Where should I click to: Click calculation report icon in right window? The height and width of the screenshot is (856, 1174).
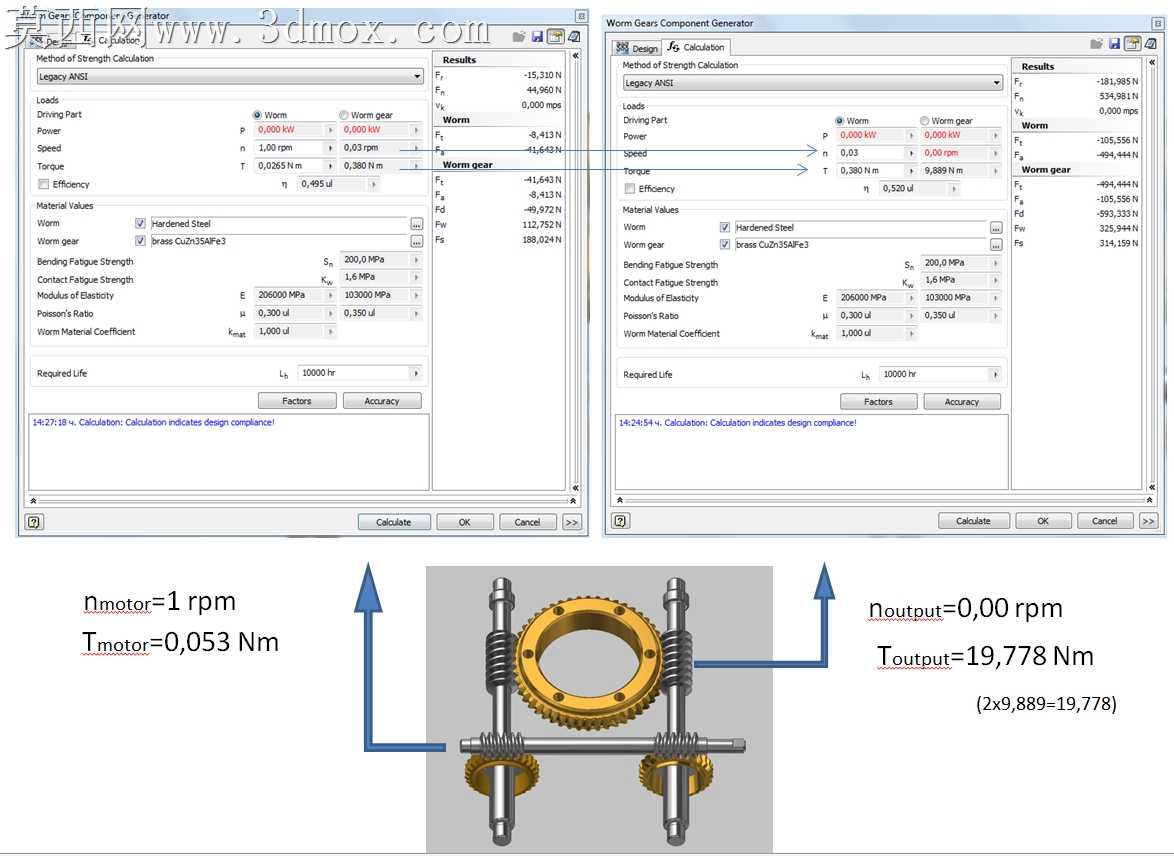tap(1152, 44)
